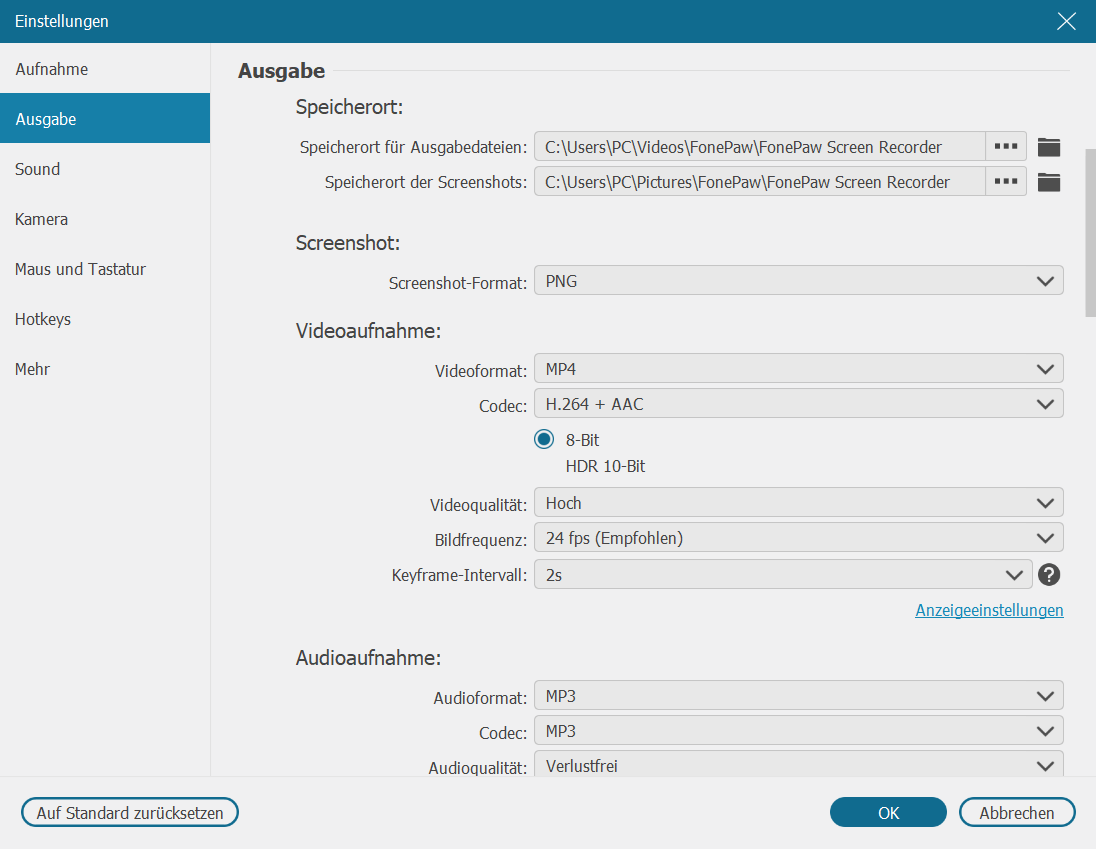Viewport: 1096px width, 849px height.
Task: Open the Videoqualität dropdown set to Hoch
Action: [797, 502]
